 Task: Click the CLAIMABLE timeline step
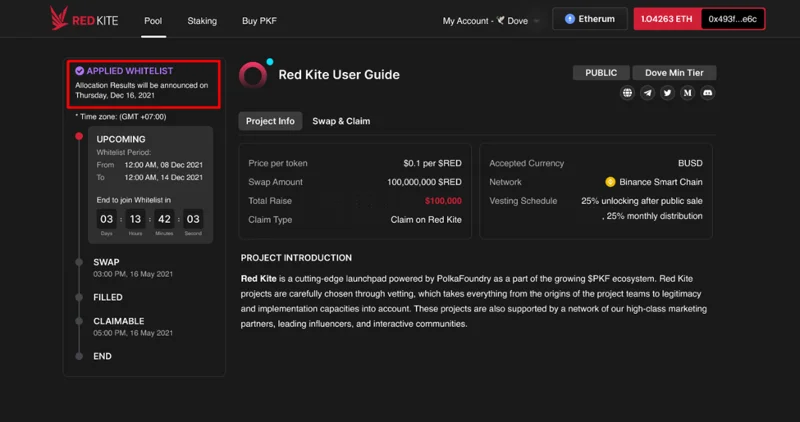tap(118, 321)
